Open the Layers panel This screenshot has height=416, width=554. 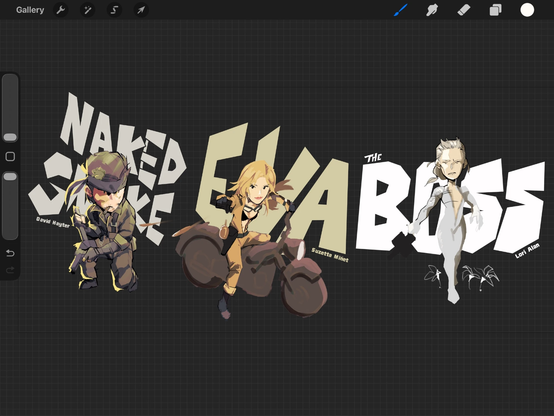click(495, 10)
